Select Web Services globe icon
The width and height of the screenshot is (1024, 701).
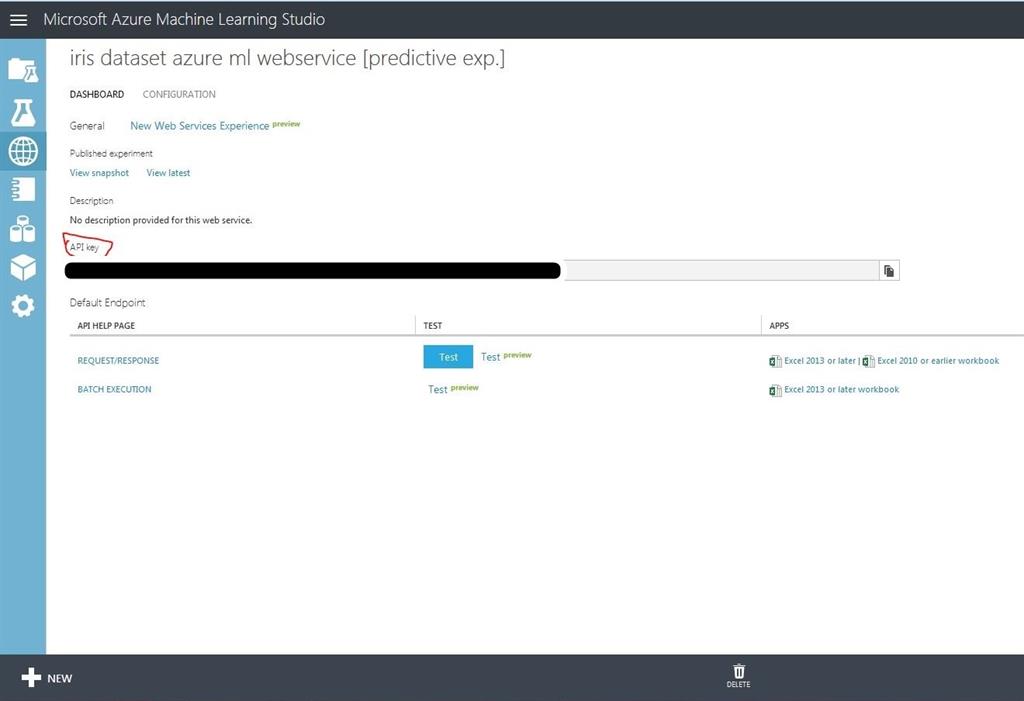pos(23,151)
